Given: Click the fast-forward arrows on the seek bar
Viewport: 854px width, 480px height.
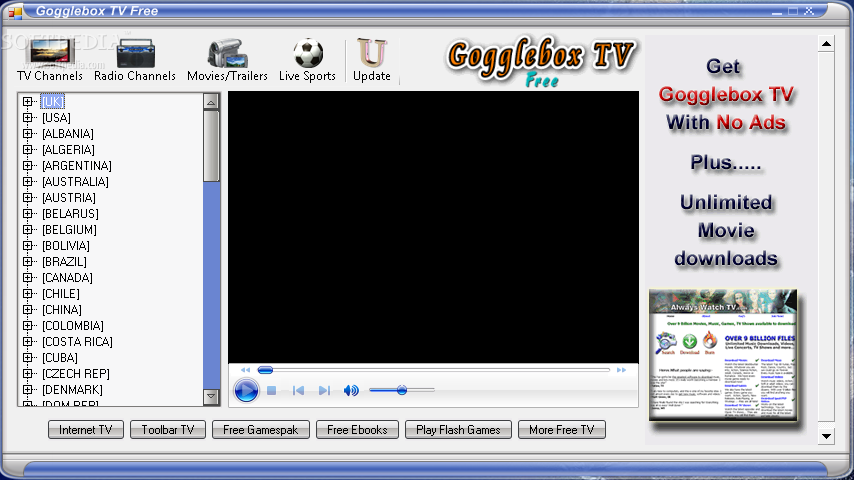Looking at the screenshot, I should pos(621,370).
